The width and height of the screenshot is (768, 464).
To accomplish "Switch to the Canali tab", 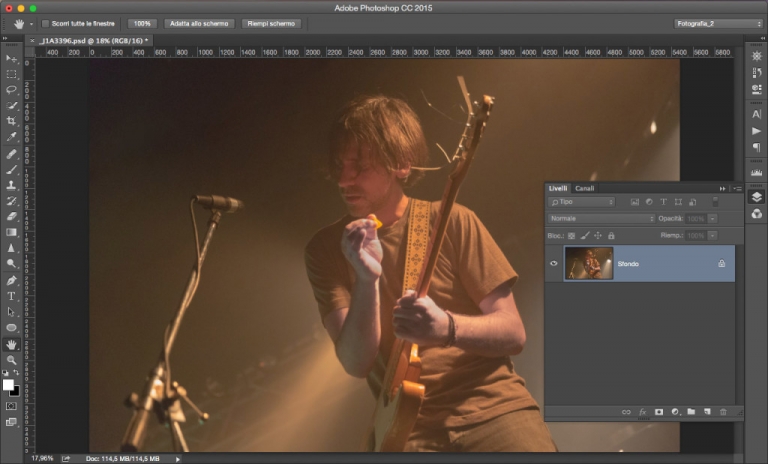I will [585, 188].
